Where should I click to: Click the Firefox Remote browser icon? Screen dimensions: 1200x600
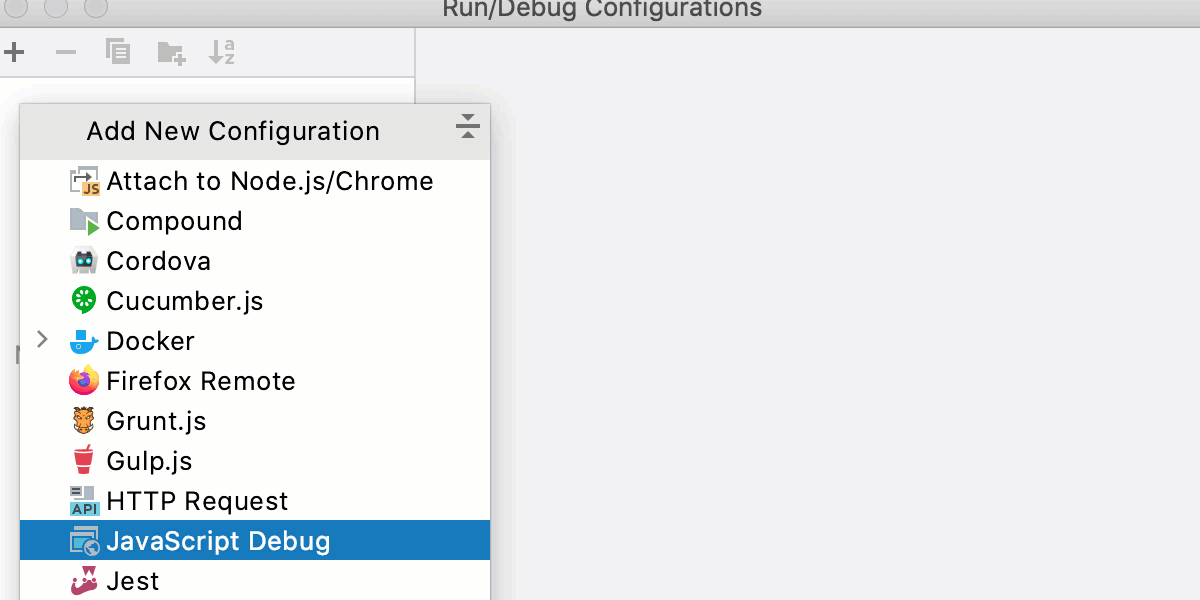pyautogui.click(x=84, y=380)
